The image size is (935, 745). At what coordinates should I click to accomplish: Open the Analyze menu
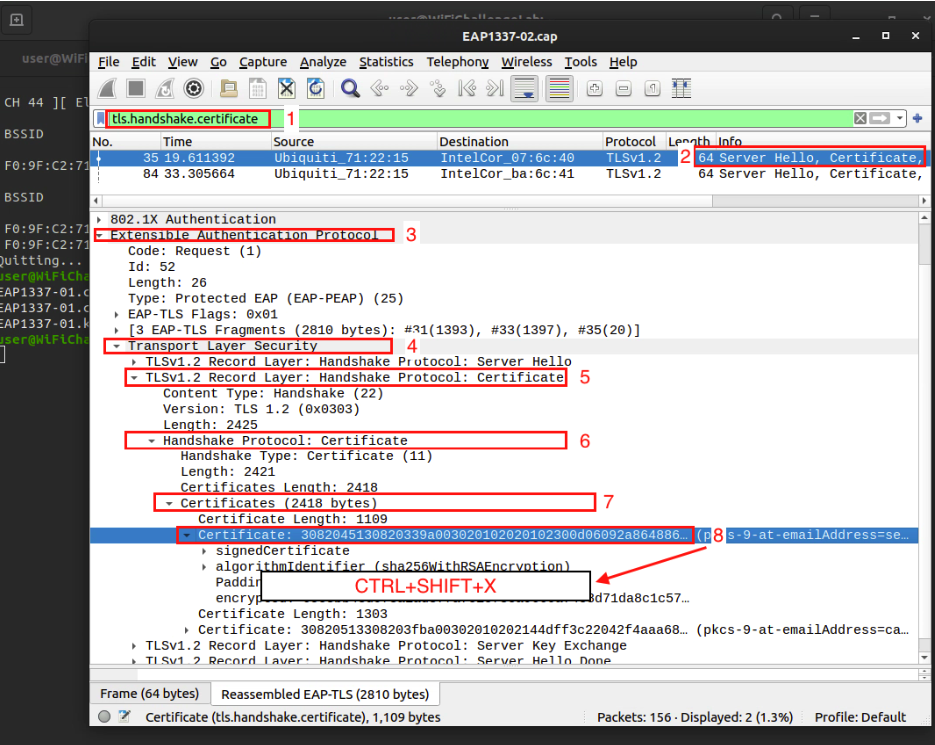click(323, 62)
